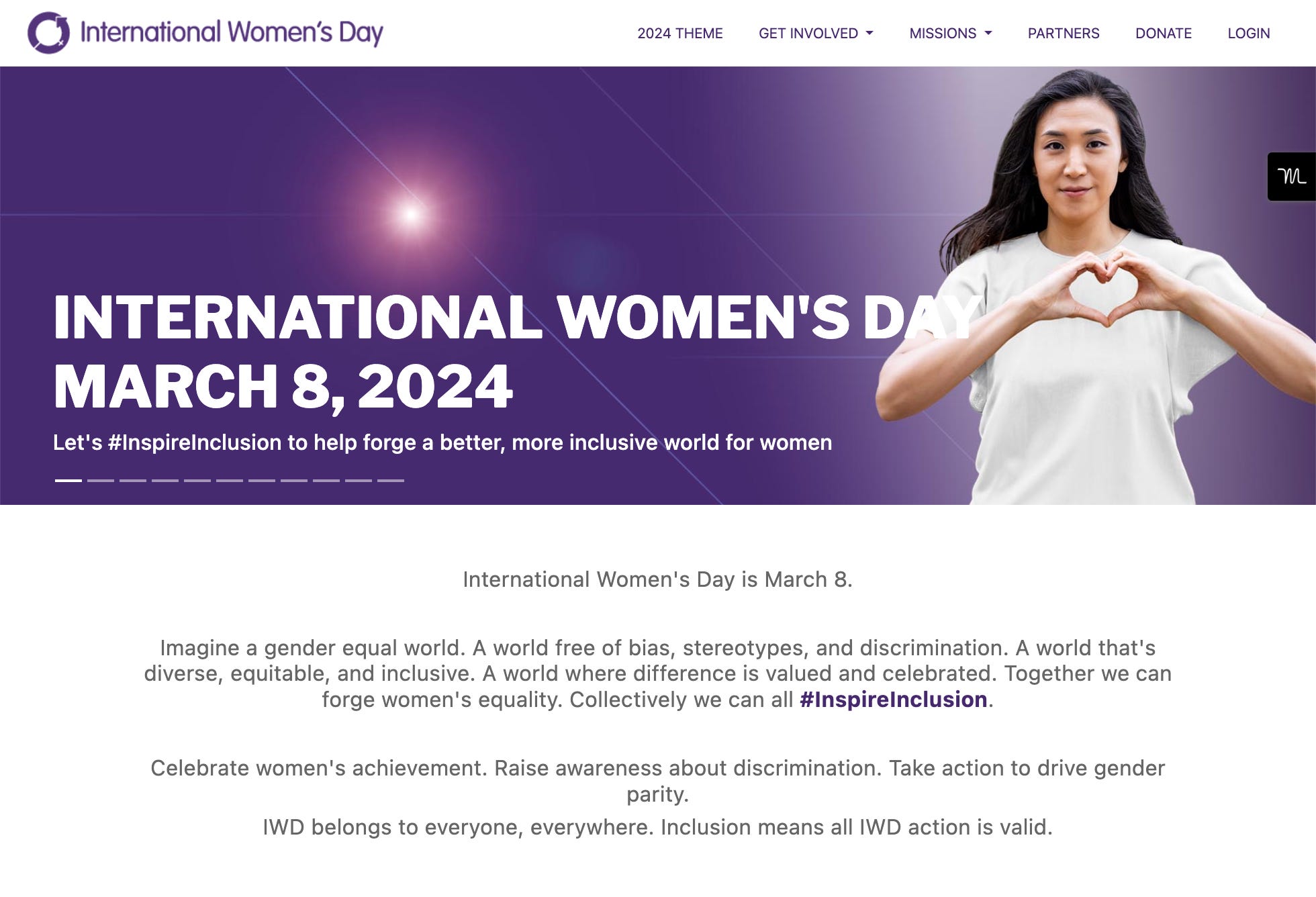Select the sixth carousel slide indicator
Image resolution: width=1316 pixels, height=897 pixels.
click(x=229, y=481)
